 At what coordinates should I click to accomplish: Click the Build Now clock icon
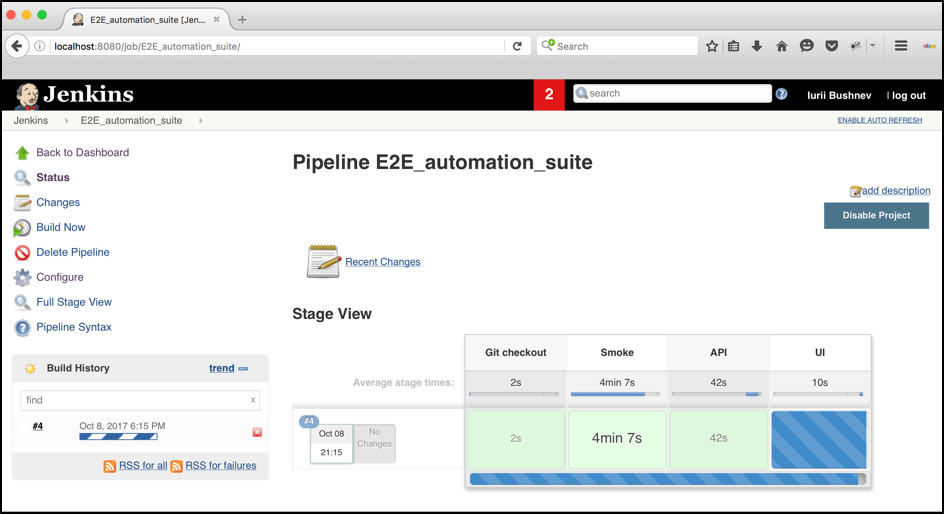pos(22,228)
